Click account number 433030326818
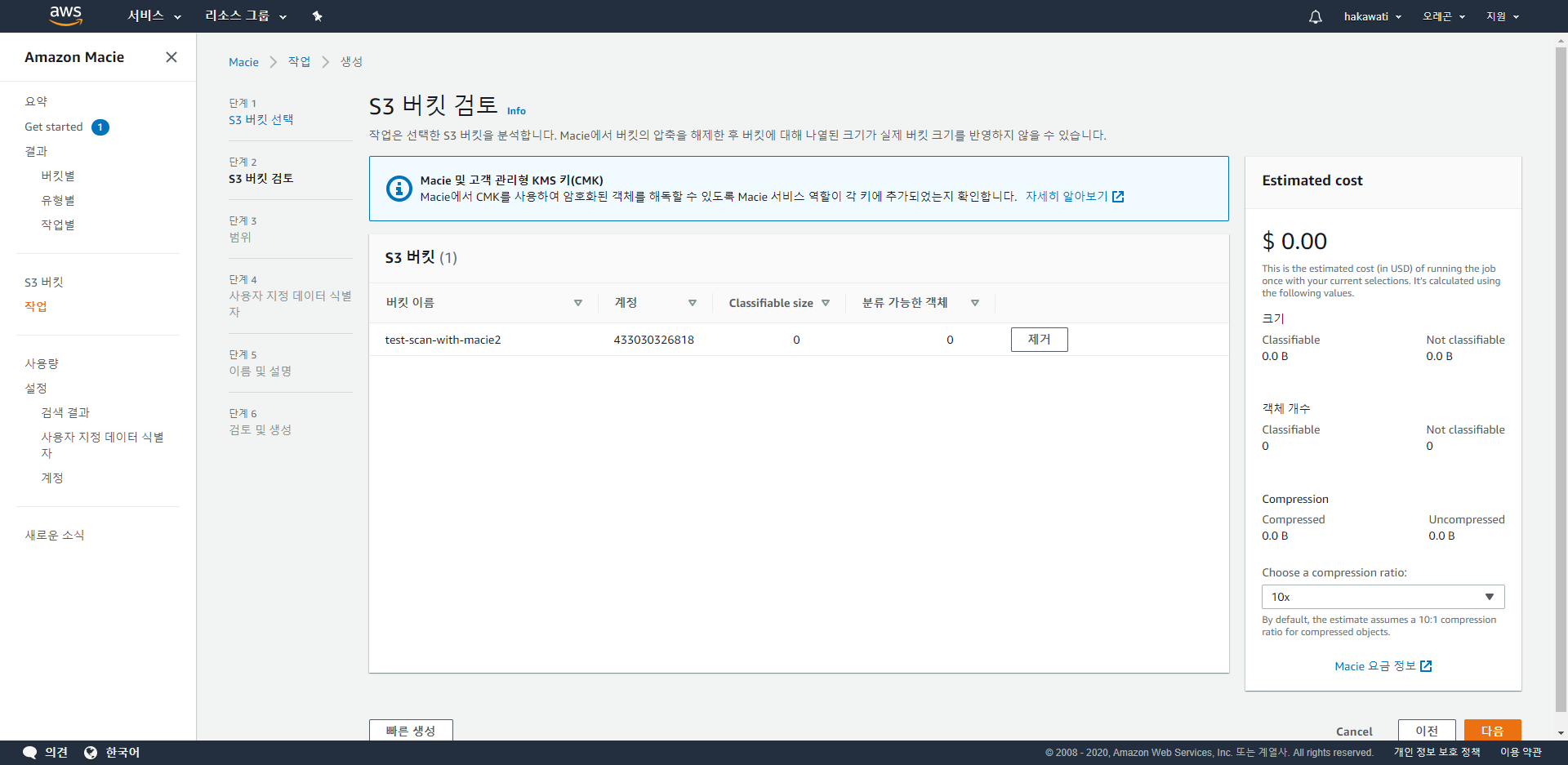Viewport: 1568px width, 765px height. click(653, 340)
